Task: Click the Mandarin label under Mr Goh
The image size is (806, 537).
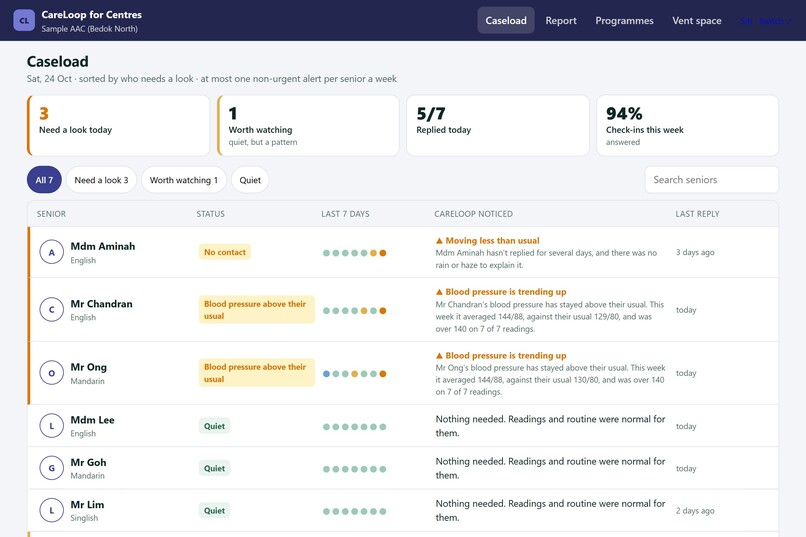Action: tap(87, 476)
